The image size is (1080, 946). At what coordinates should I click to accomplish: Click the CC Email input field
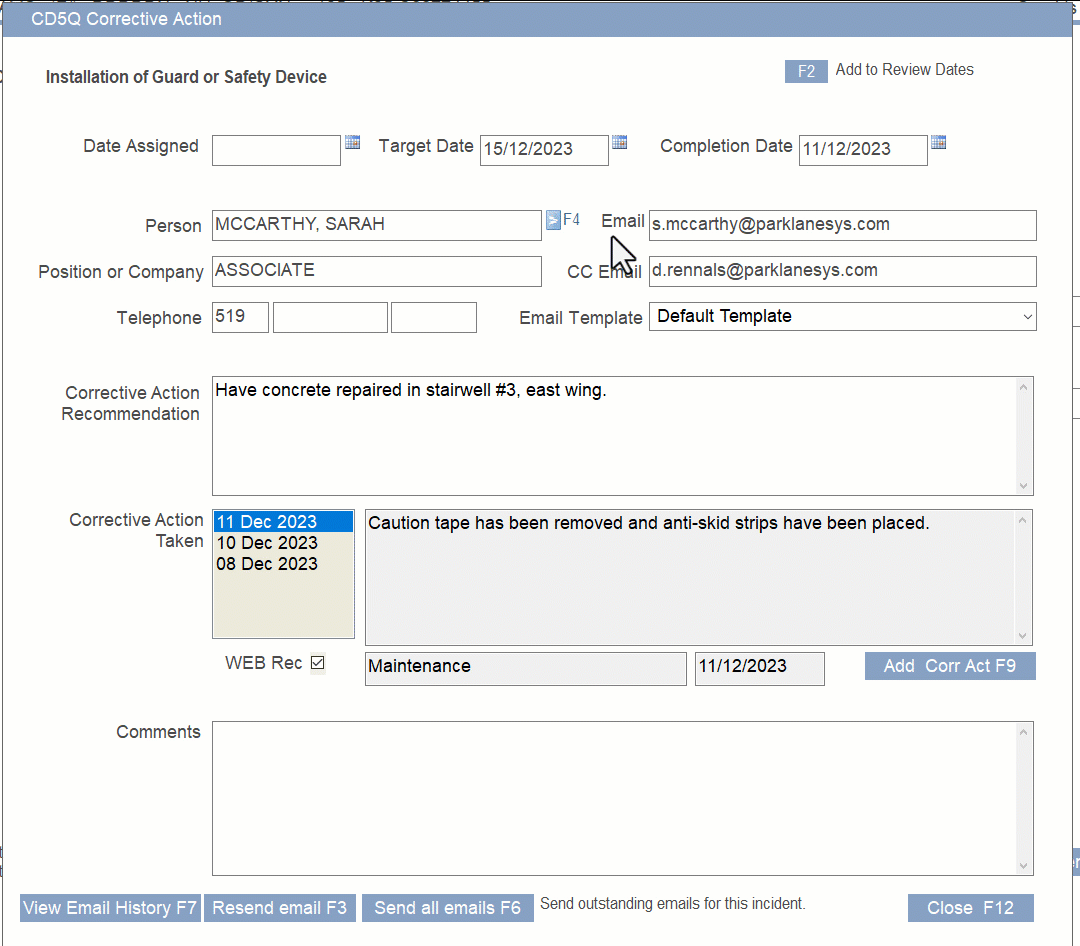842,271
